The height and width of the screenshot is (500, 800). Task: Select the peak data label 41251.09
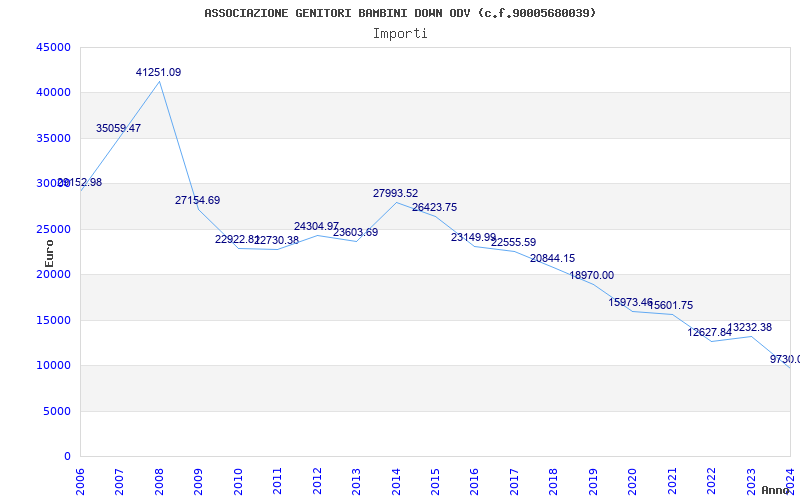click(158, 72)
